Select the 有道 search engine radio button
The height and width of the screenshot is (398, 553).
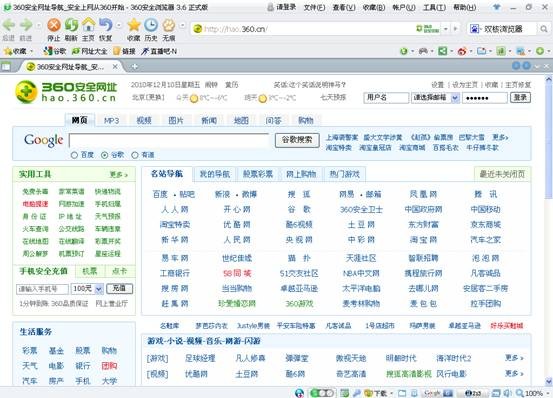click(x=135, y=155)
